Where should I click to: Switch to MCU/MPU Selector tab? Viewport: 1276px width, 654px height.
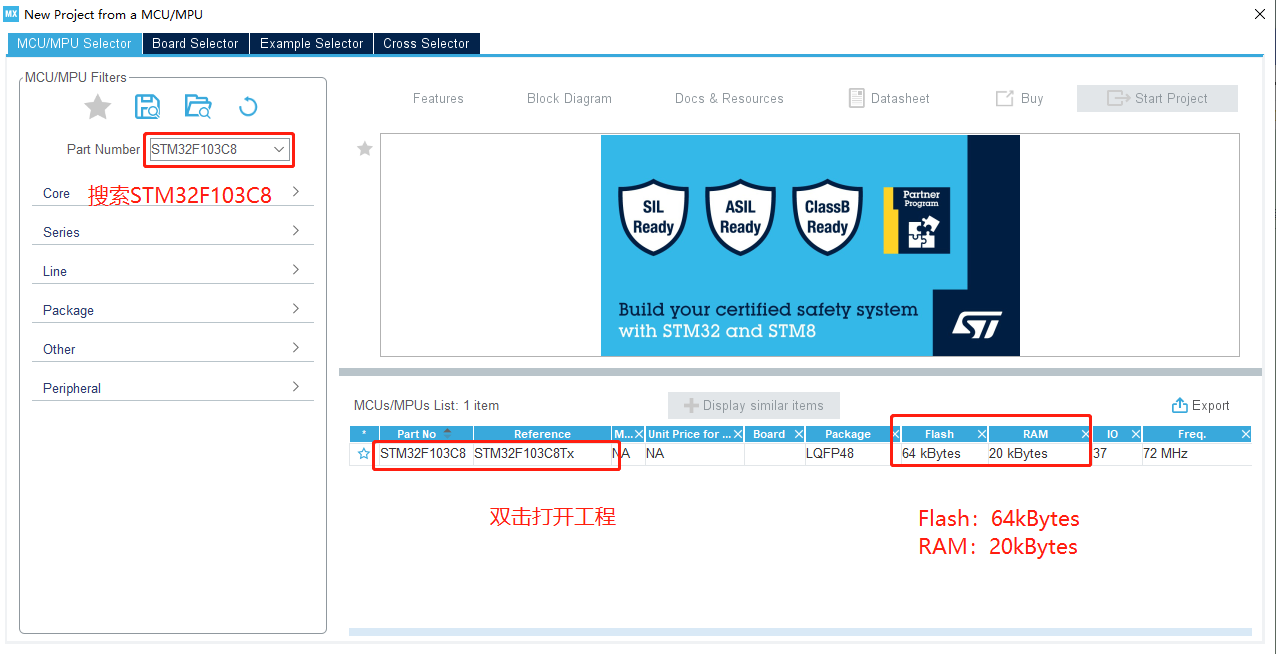tap(74, 43)
